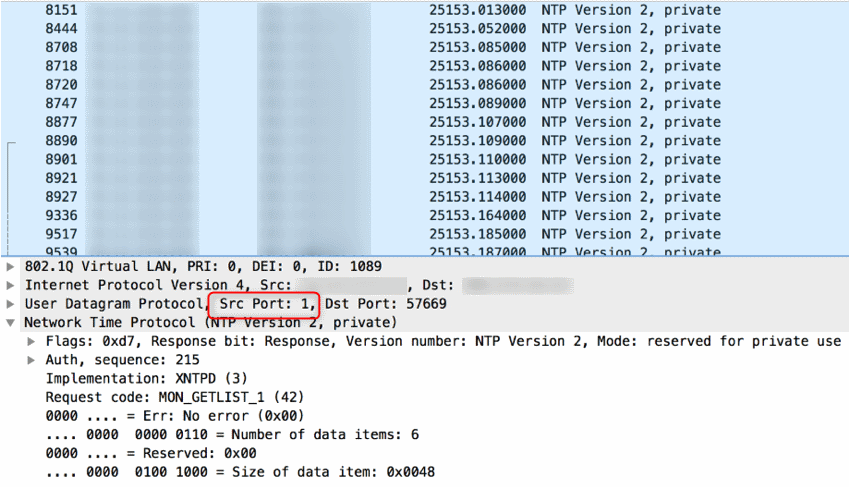Click the Dst Port: 57669 value
Viewport: 849px width, 487px height.
[x=386, y=304]
